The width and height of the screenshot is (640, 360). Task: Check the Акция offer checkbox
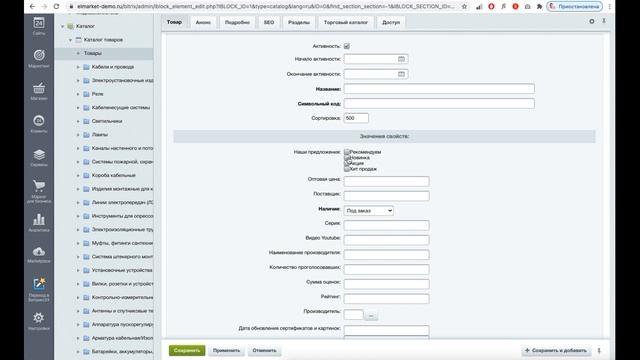(x=347, y=163)
